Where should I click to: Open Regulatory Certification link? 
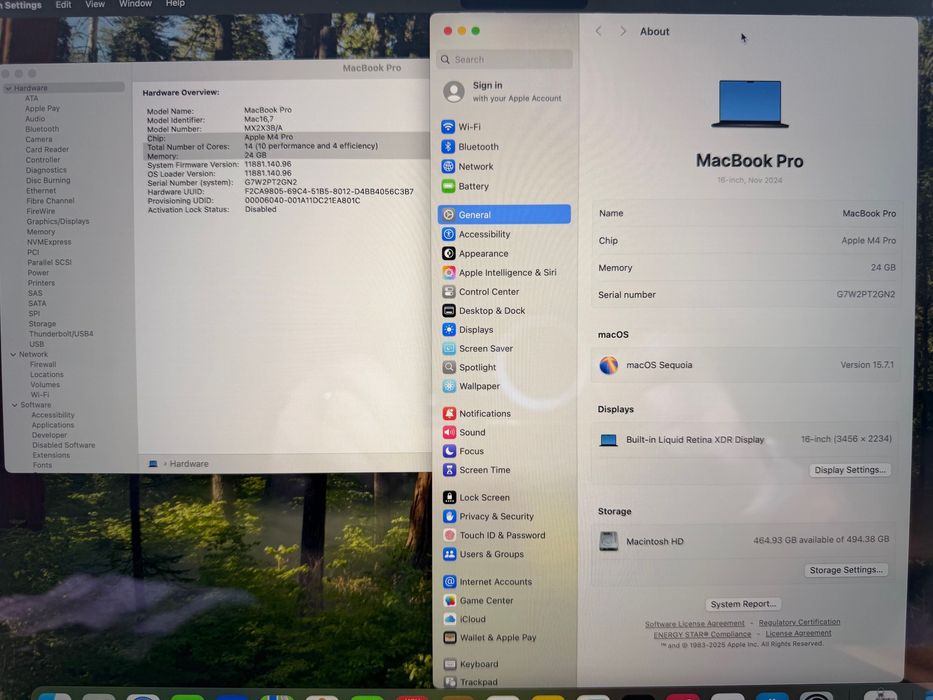(799, 622)
